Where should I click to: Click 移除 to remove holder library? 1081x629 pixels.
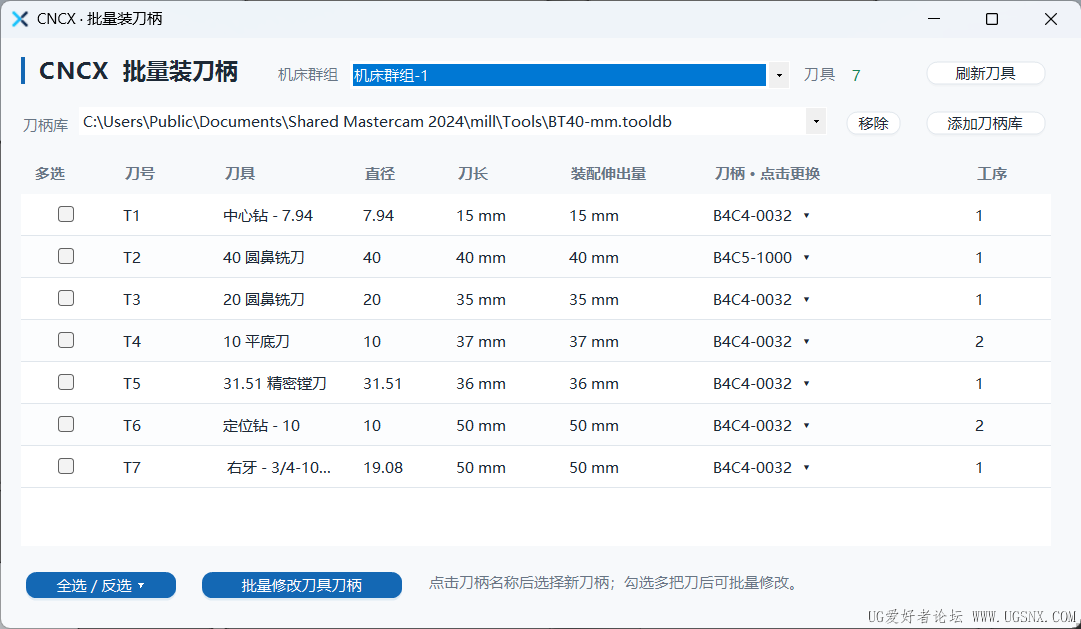[873, 123]
